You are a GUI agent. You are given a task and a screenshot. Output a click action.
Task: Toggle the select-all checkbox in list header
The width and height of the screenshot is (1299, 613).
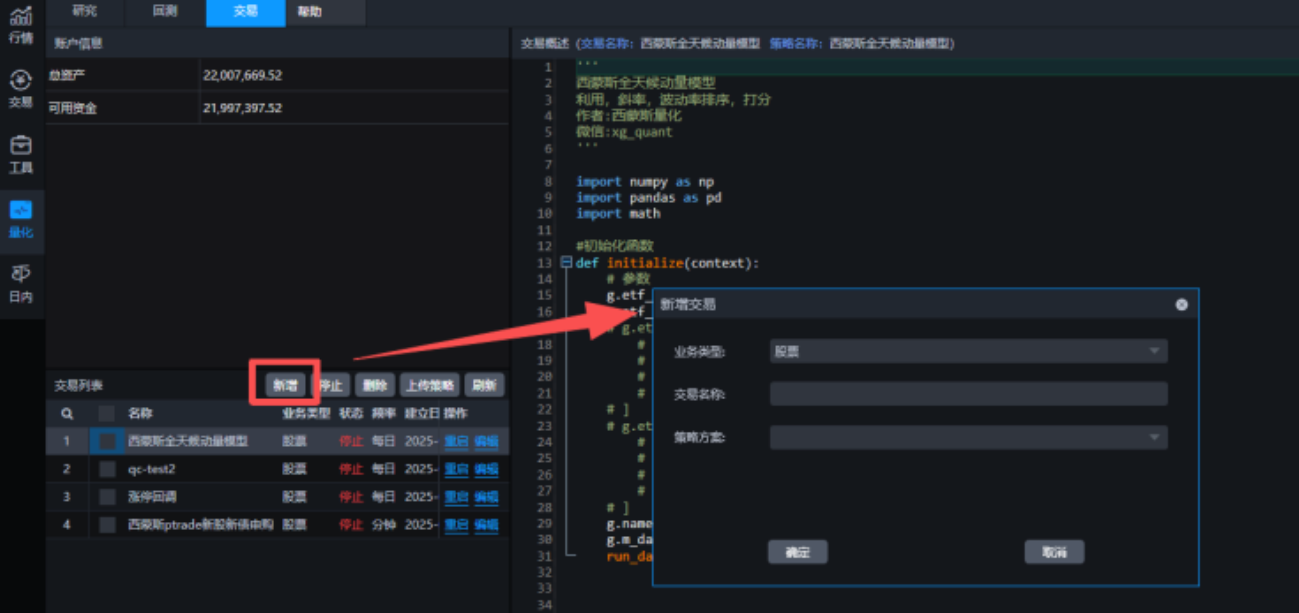(107, 413)
